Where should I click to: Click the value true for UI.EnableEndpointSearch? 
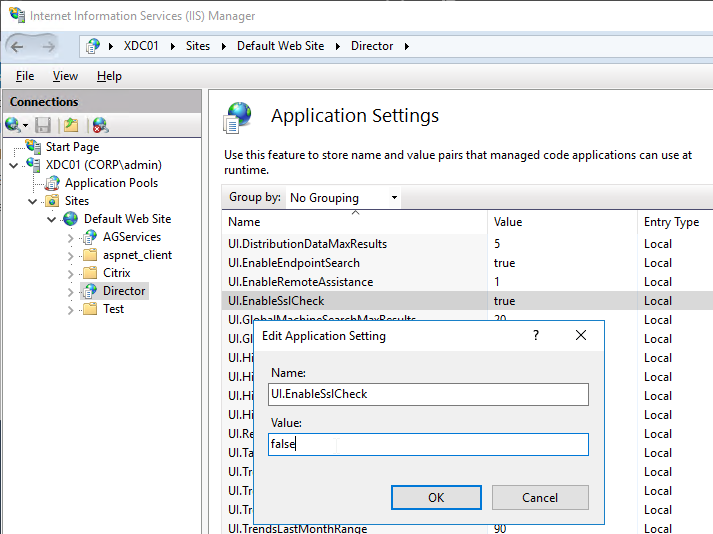point(504,263)
